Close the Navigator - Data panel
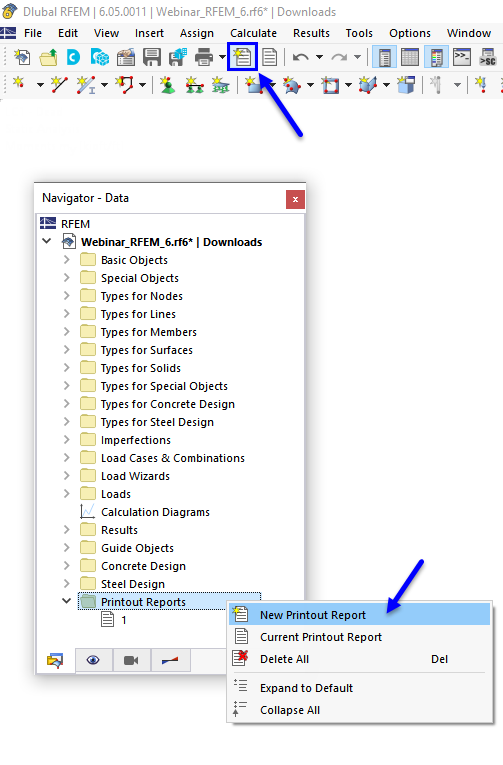 pos(295,199)
